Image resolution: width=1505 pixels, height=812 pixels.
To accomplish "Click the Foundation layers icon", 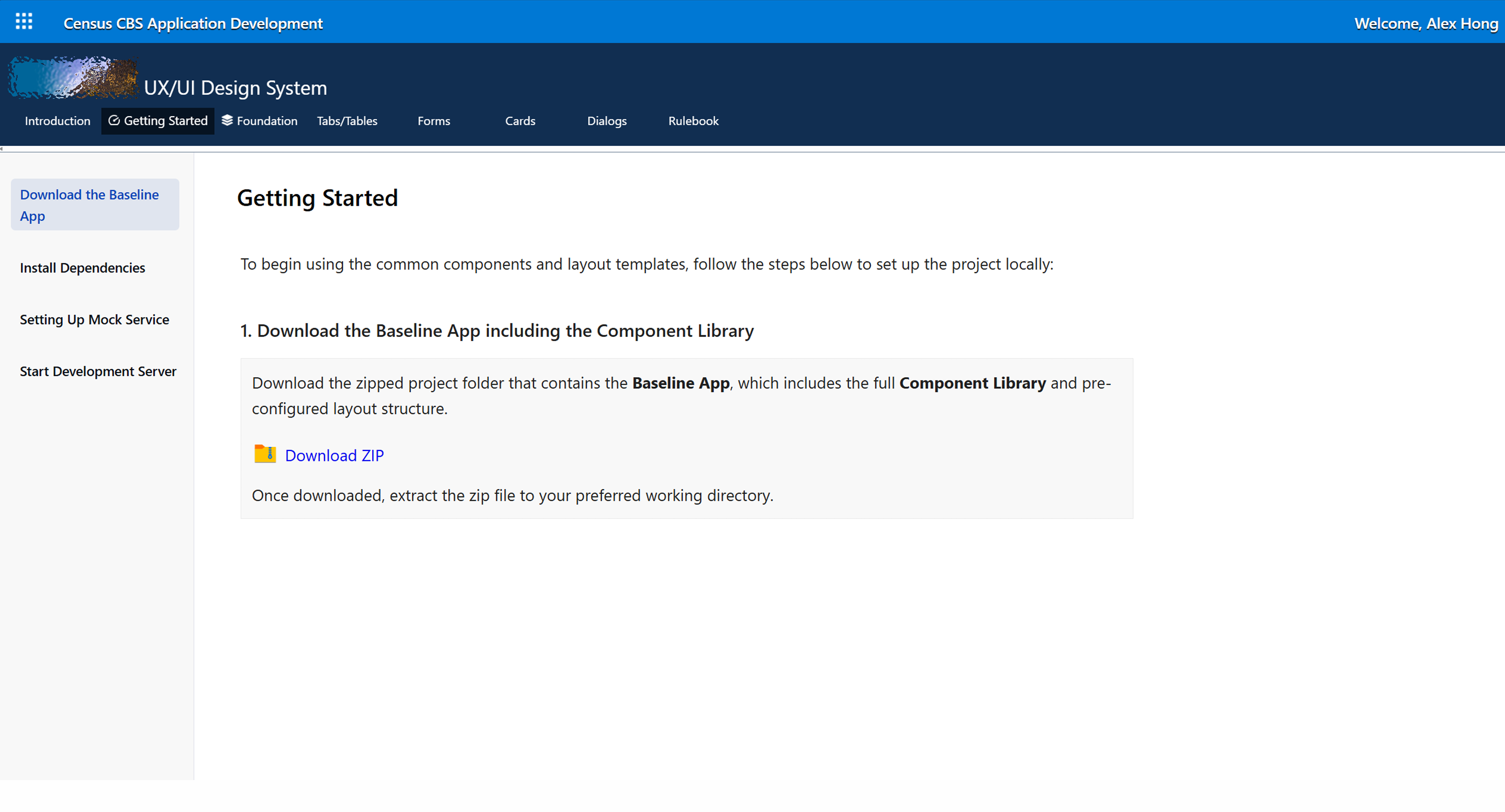I will tap(227, 120).
